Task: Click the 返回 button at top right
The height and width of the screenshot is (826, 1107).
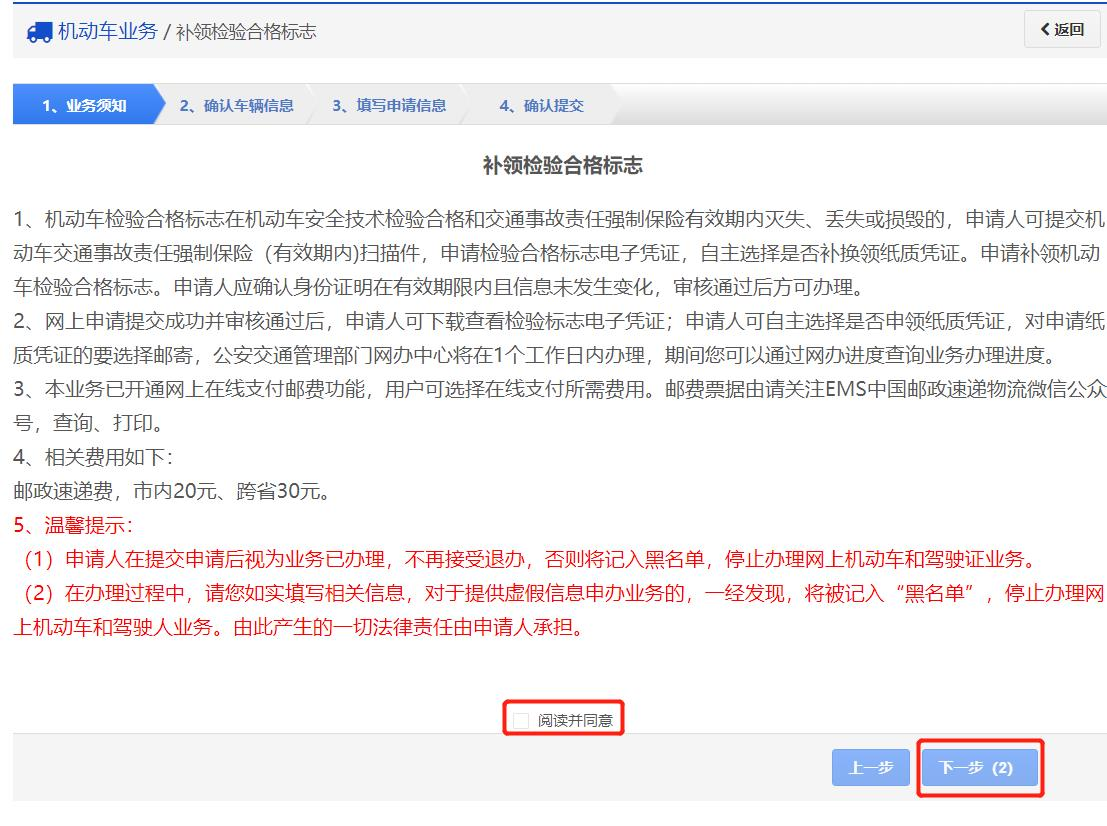Action: [x=1061, y=29]
